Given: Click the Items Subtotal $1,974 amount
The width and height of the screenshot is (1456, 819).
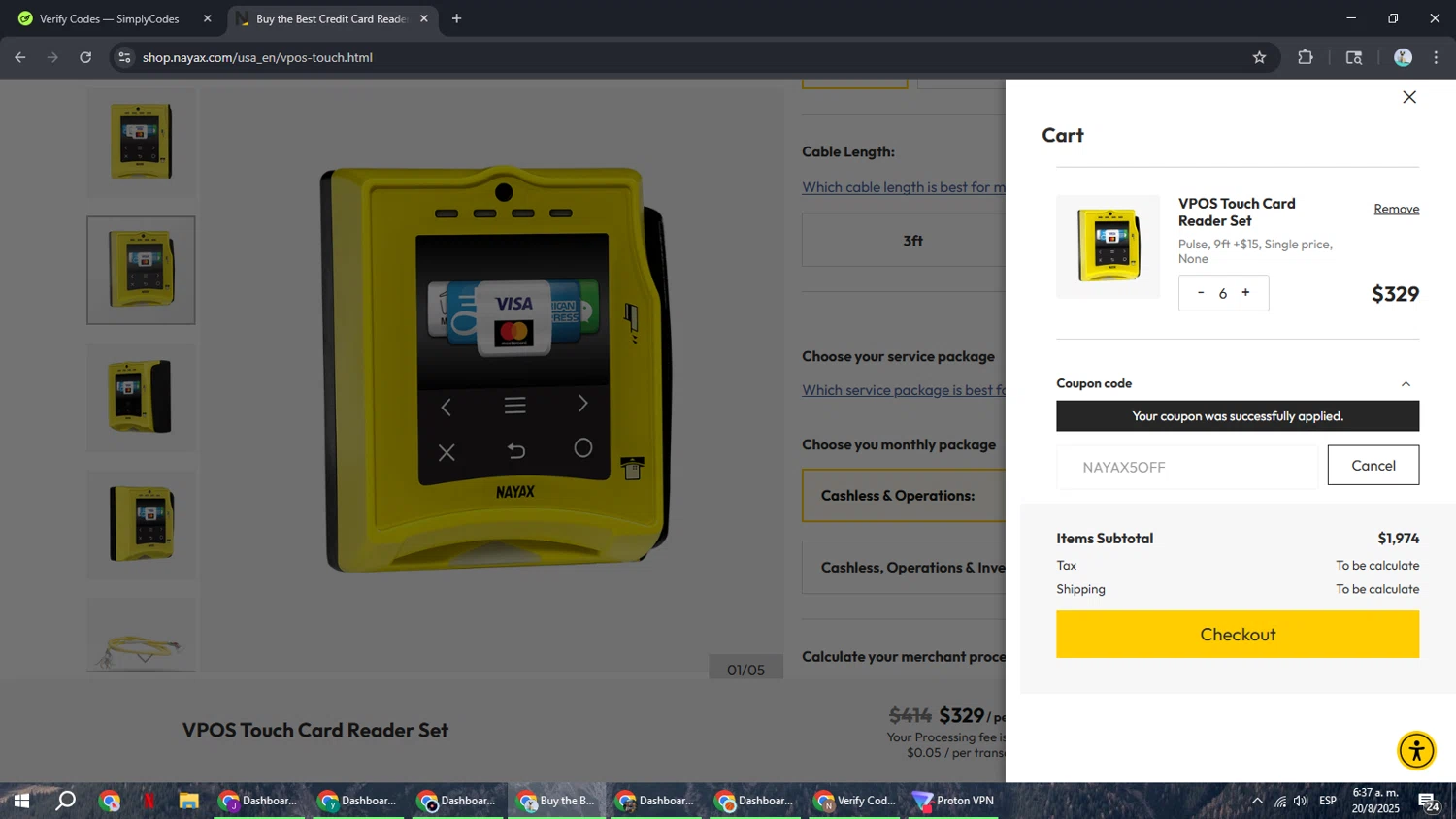Looking at the screenshot, I should click(x=1398, y=538).
